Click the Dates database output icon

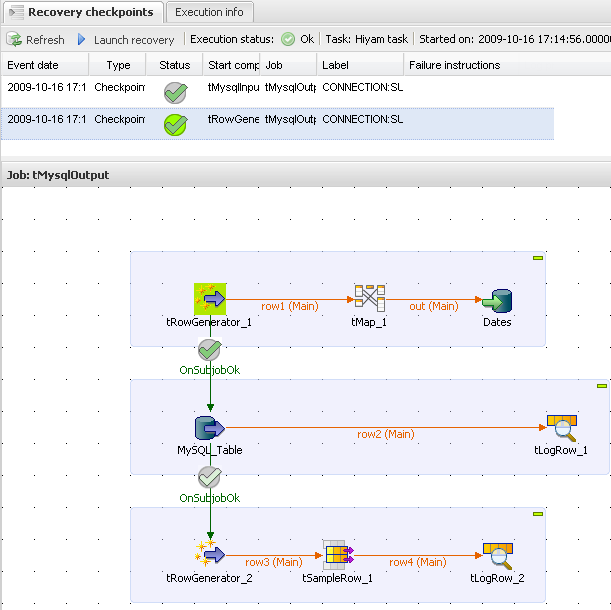coord(496,300)
